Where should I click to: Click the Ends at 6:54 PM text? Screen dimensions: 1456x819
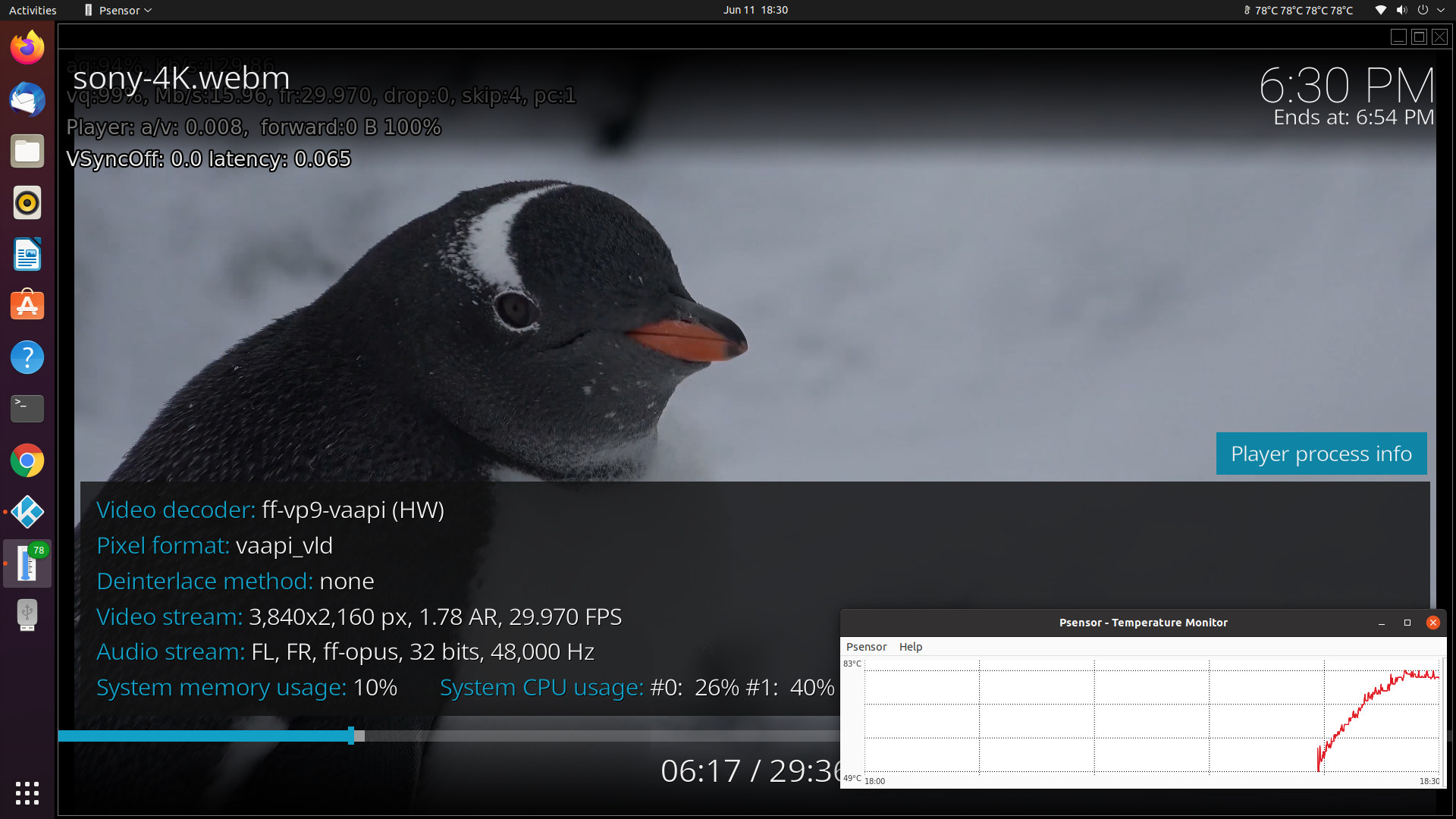[1354, 118]
